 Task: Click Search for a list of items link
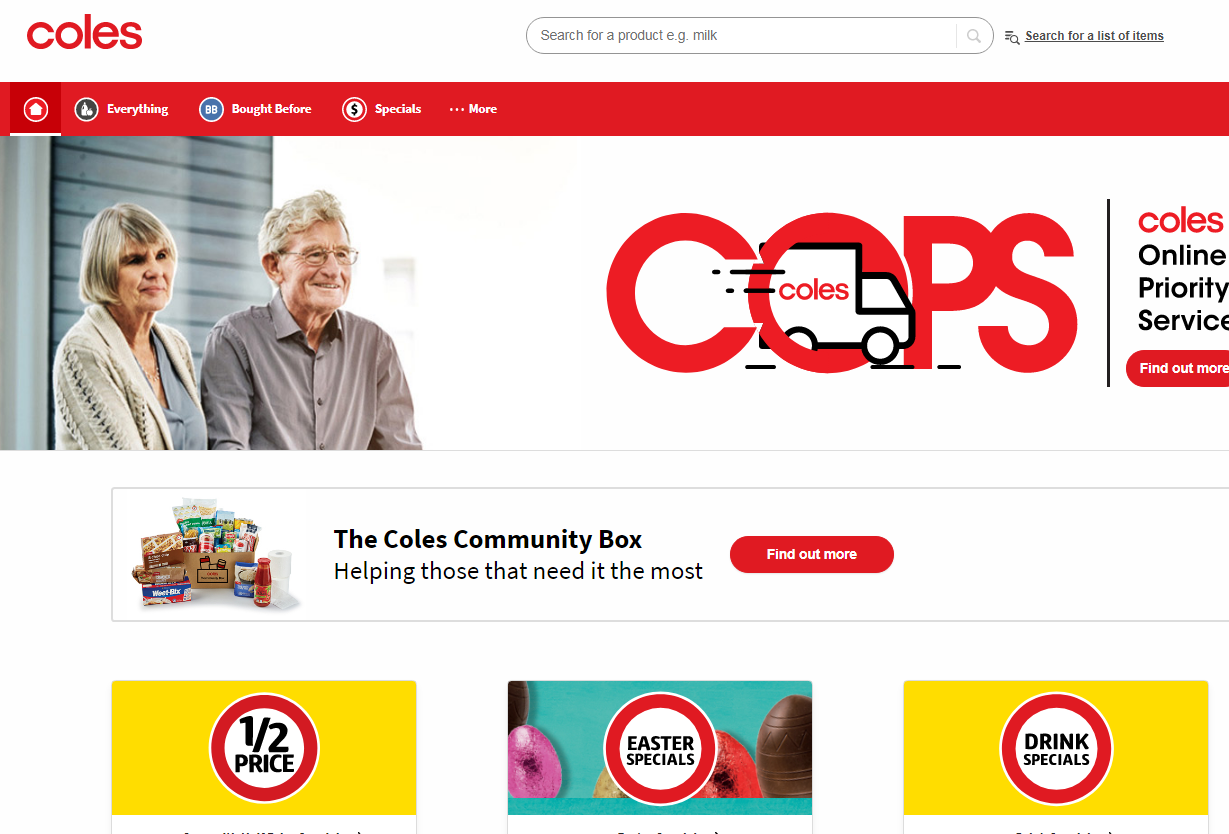coord(1094,36)
